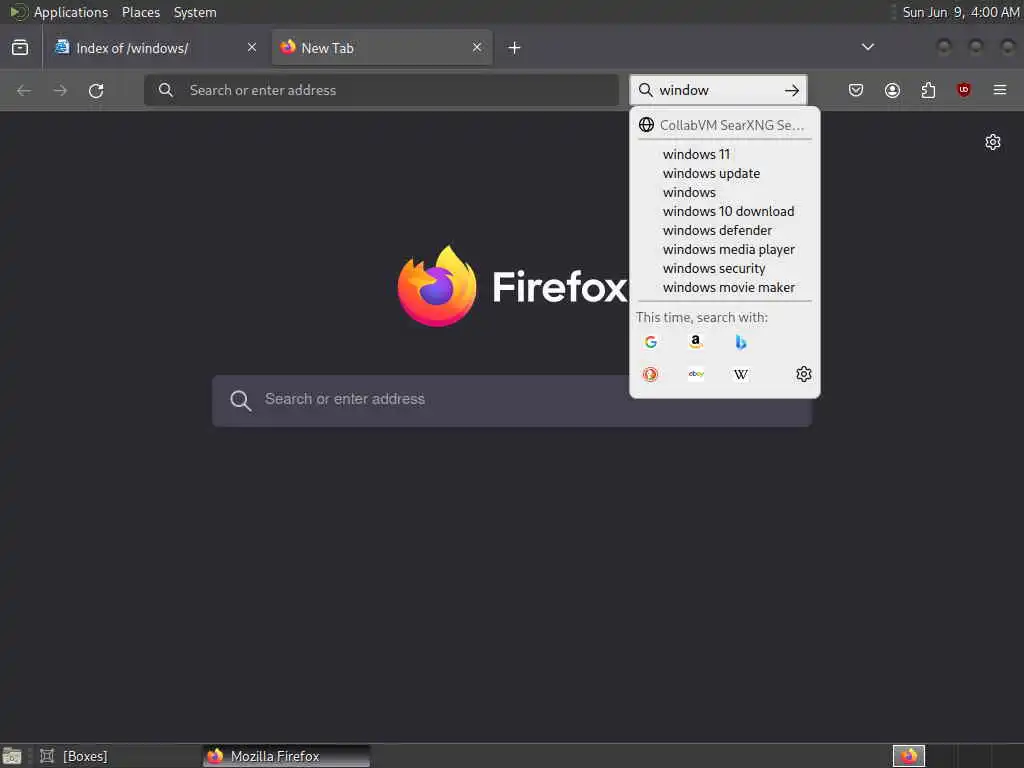Select the New Tab tab

pyautogui.click(x=382, y=48)
